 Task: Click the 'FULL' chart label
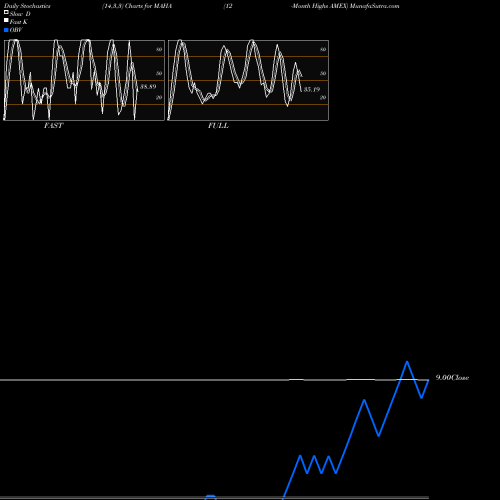point(218,126)
